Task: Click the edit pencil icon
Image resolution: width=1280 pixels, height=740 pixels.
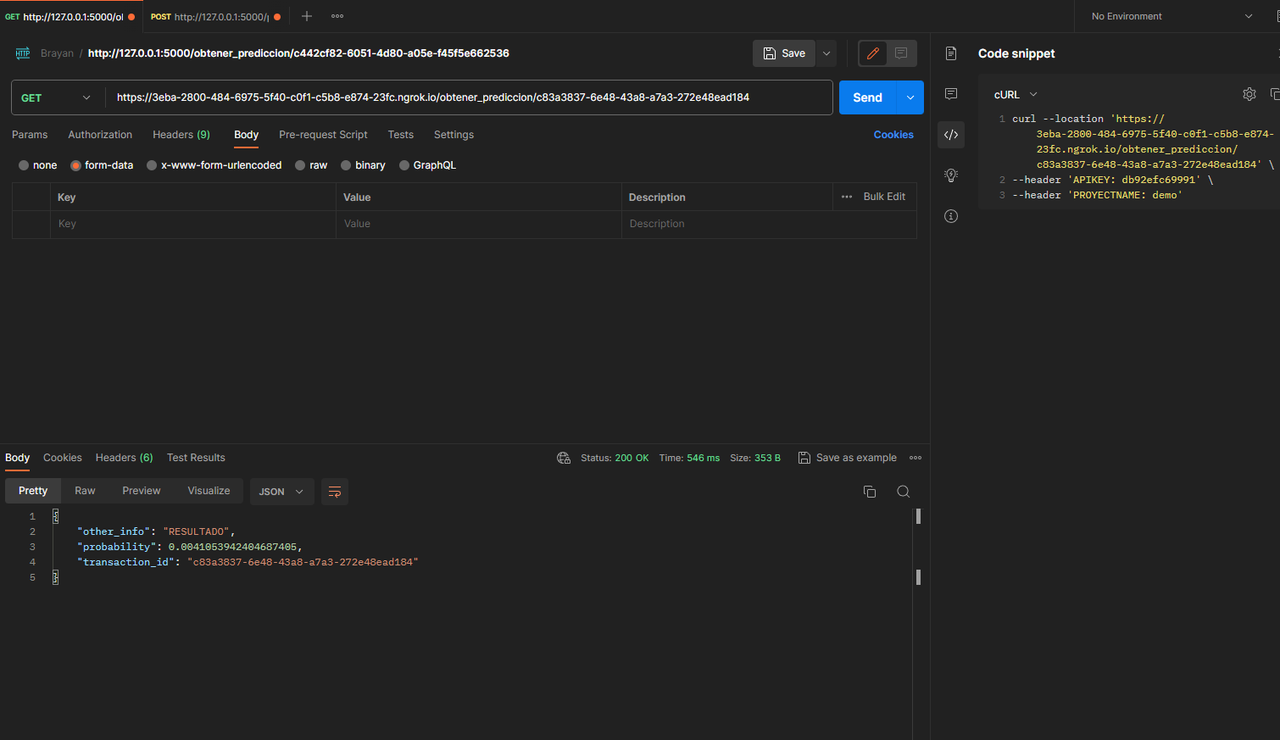Action: [873, 53]
